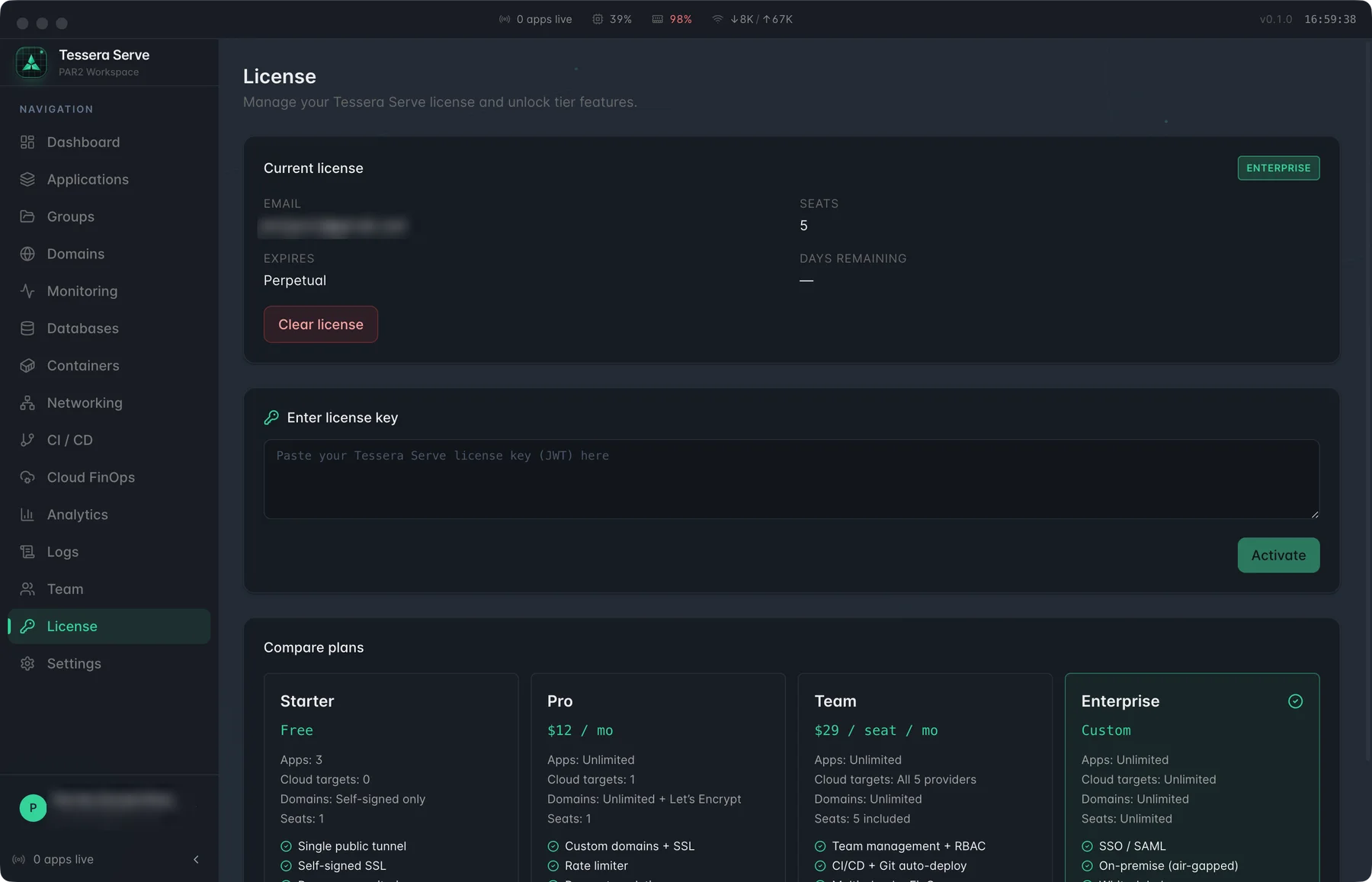
Task: Click "Team management + RBAC" feature
Action: coord(909,846)
